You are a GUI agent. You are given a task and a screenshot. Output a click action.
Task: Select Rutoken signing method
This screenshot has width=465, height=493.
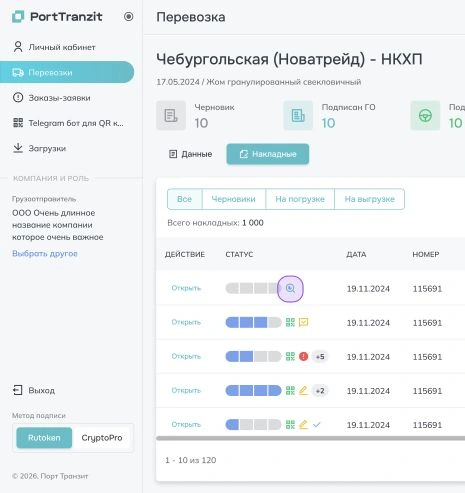pos(44,438)
